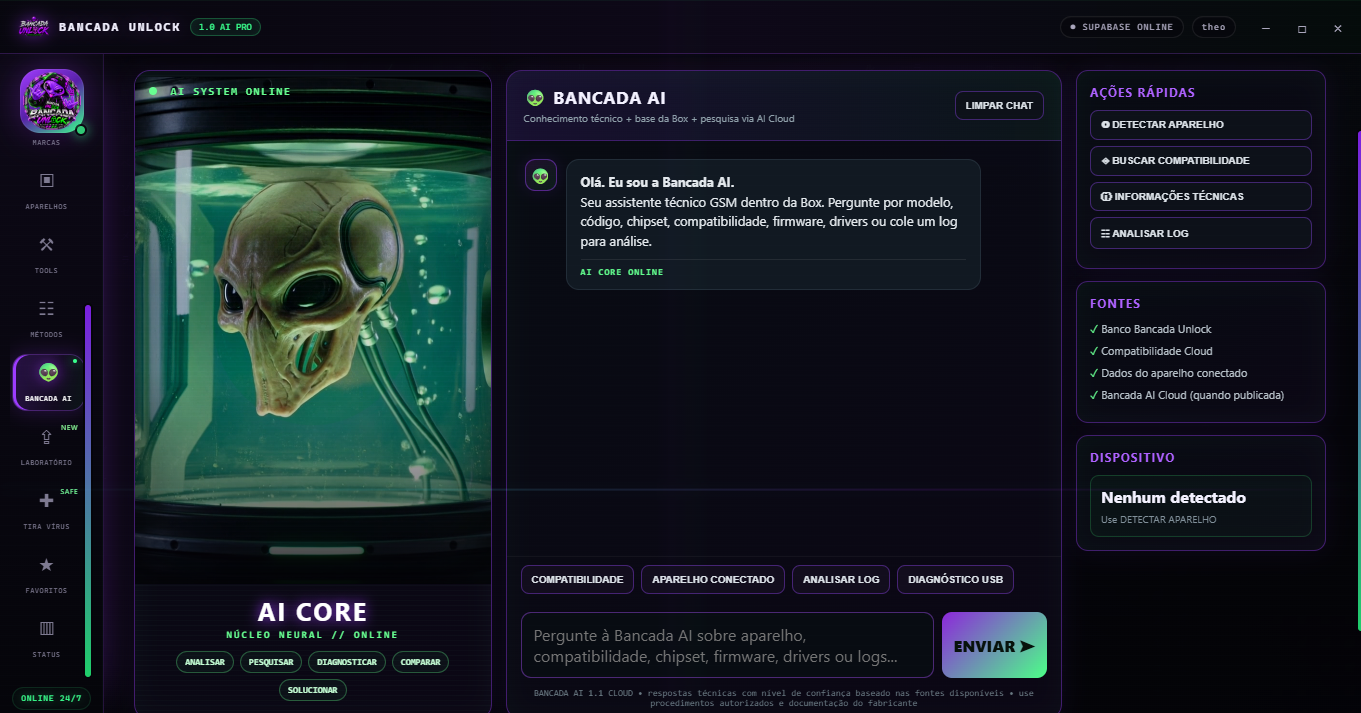Open Tira Vírus plus icon
Image resolution: width=1361 pixels, height=713 pixels.
(x=46, y=501)
